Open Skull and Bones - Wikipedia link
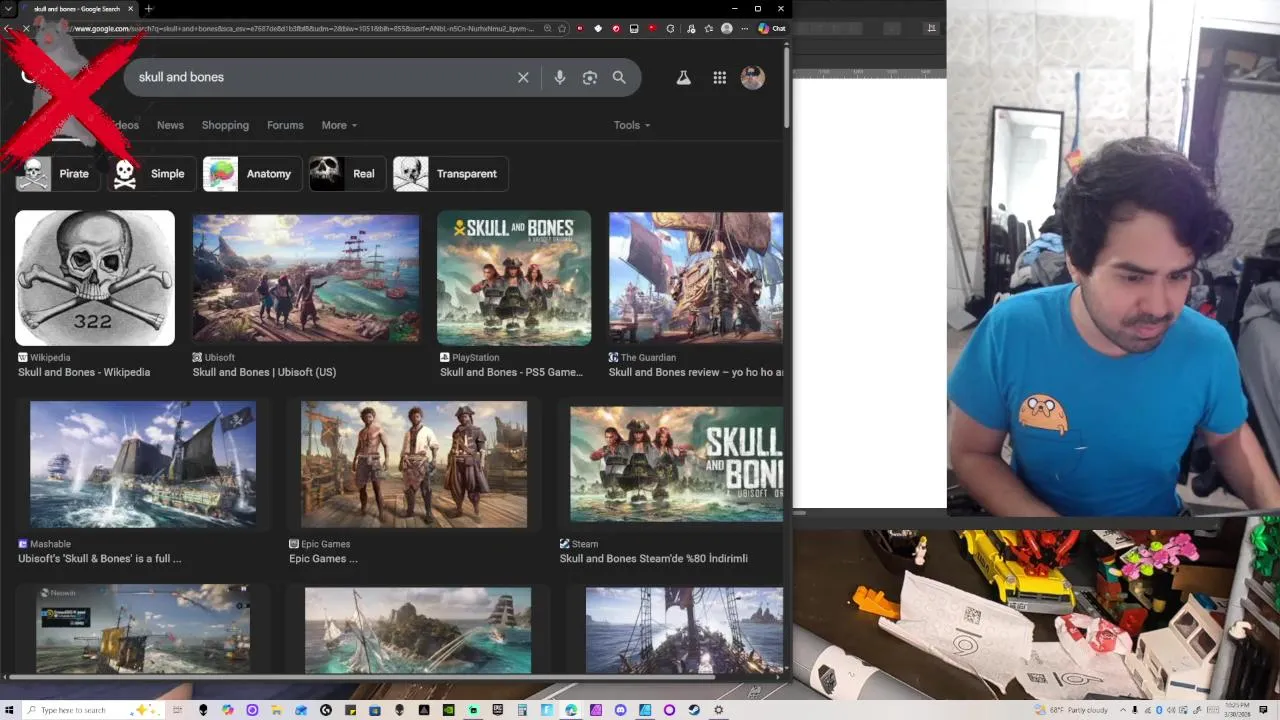Image resolution: width=1280 pixels, height=720 pixels. [84, 372]
